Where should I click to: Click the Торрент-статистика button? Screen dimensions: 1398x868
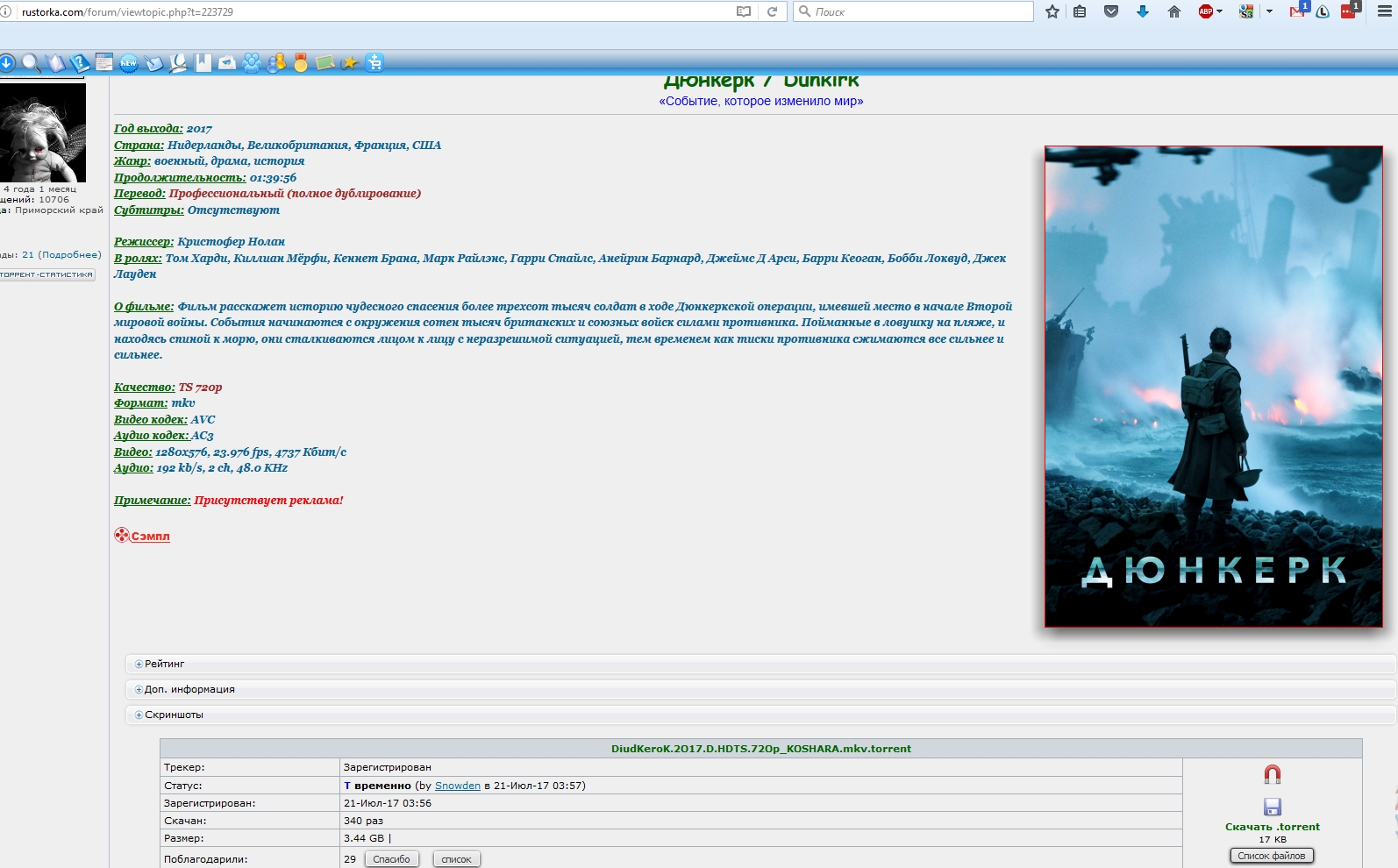pyautogui.click(x=46, y=274)
